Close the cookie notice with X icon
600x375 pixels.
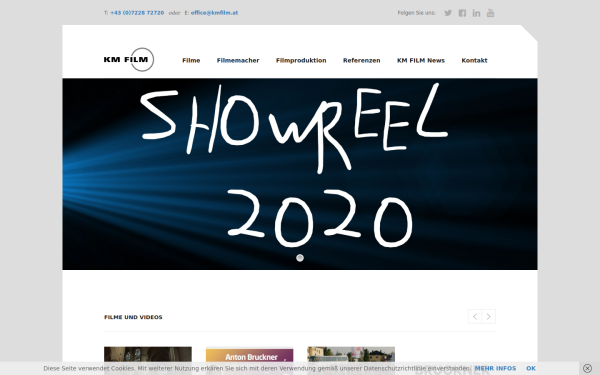click(x=587, y=368)
